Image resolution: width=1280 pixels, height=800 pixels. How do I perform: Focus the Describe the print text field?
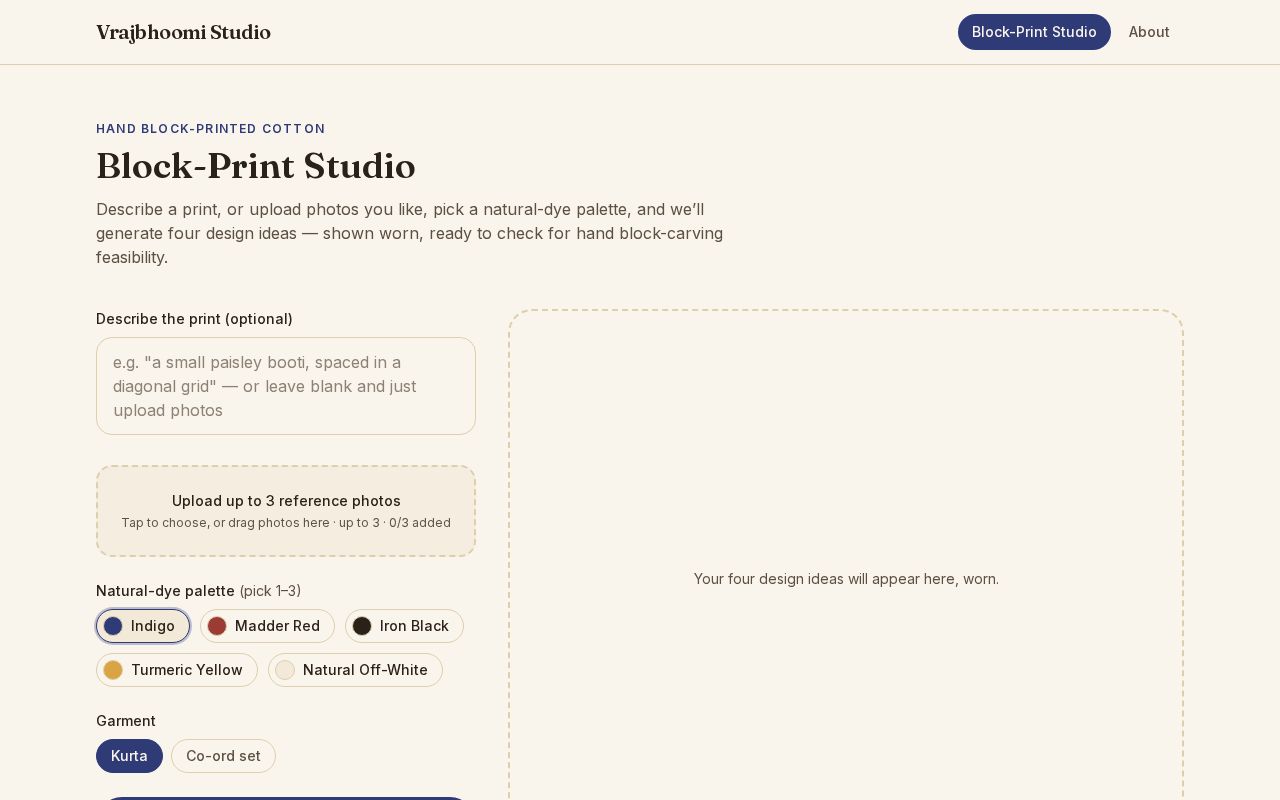point(286,386)
